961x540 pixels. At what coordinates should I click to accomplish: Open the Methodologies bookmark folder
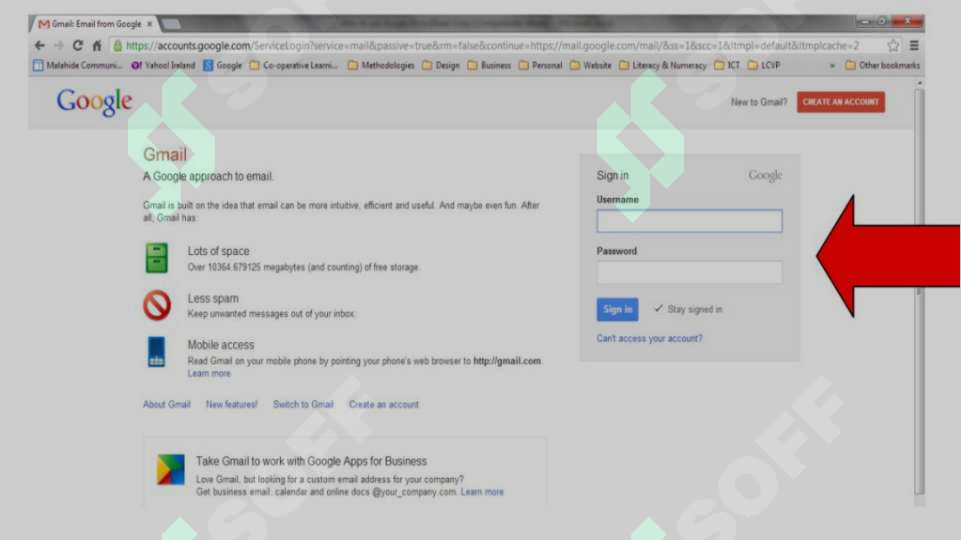381,65
